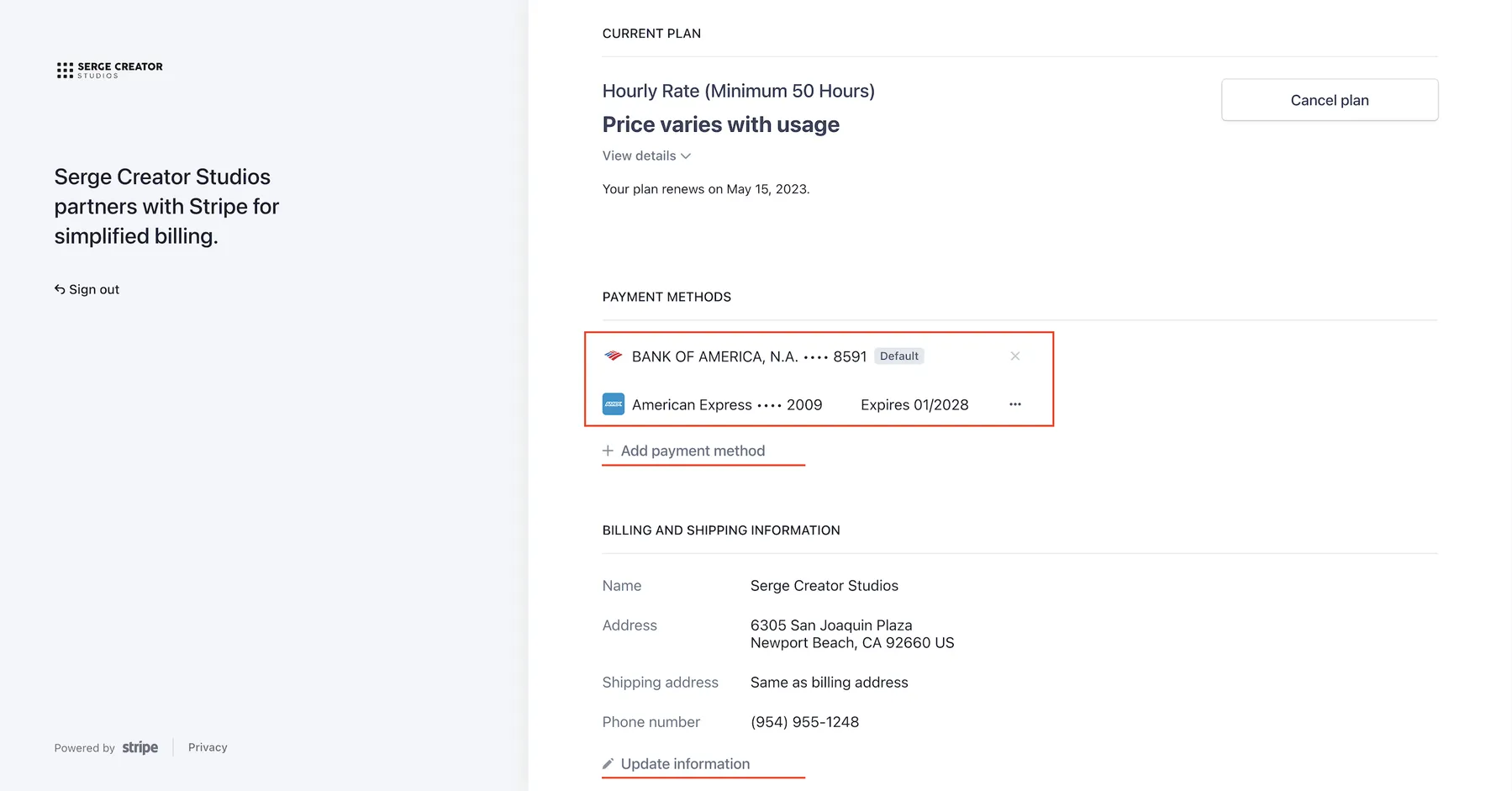Click the American Express card icon

point(613,404)
